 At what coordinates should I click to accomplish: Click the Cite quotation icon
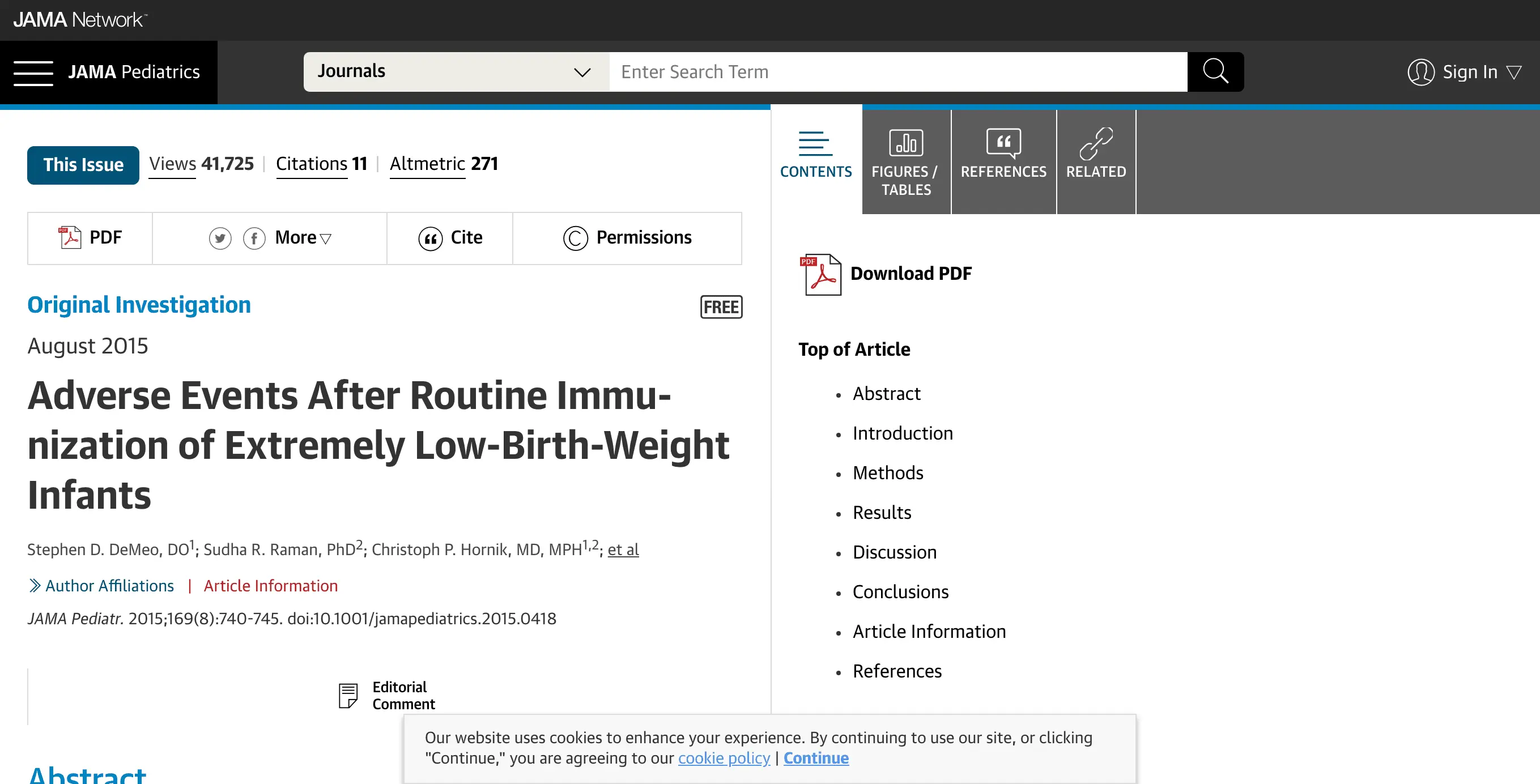pyautogui.click(x=430, y=238)
